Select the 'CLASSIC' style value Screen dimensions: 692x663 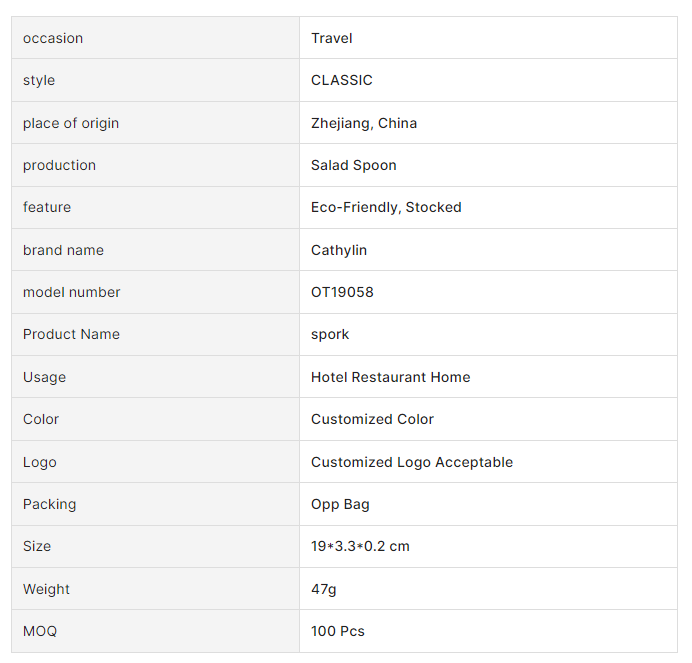pyautogui.click(x=341, y=80)
